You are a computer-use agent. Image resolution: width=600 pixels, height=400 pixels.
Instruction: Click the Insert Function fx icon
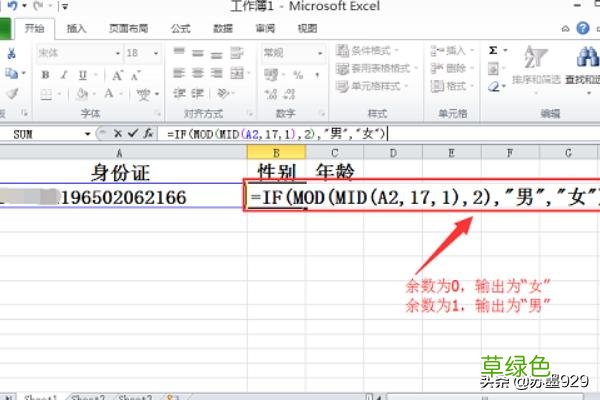pyautogui.click(x=148, y=133)
